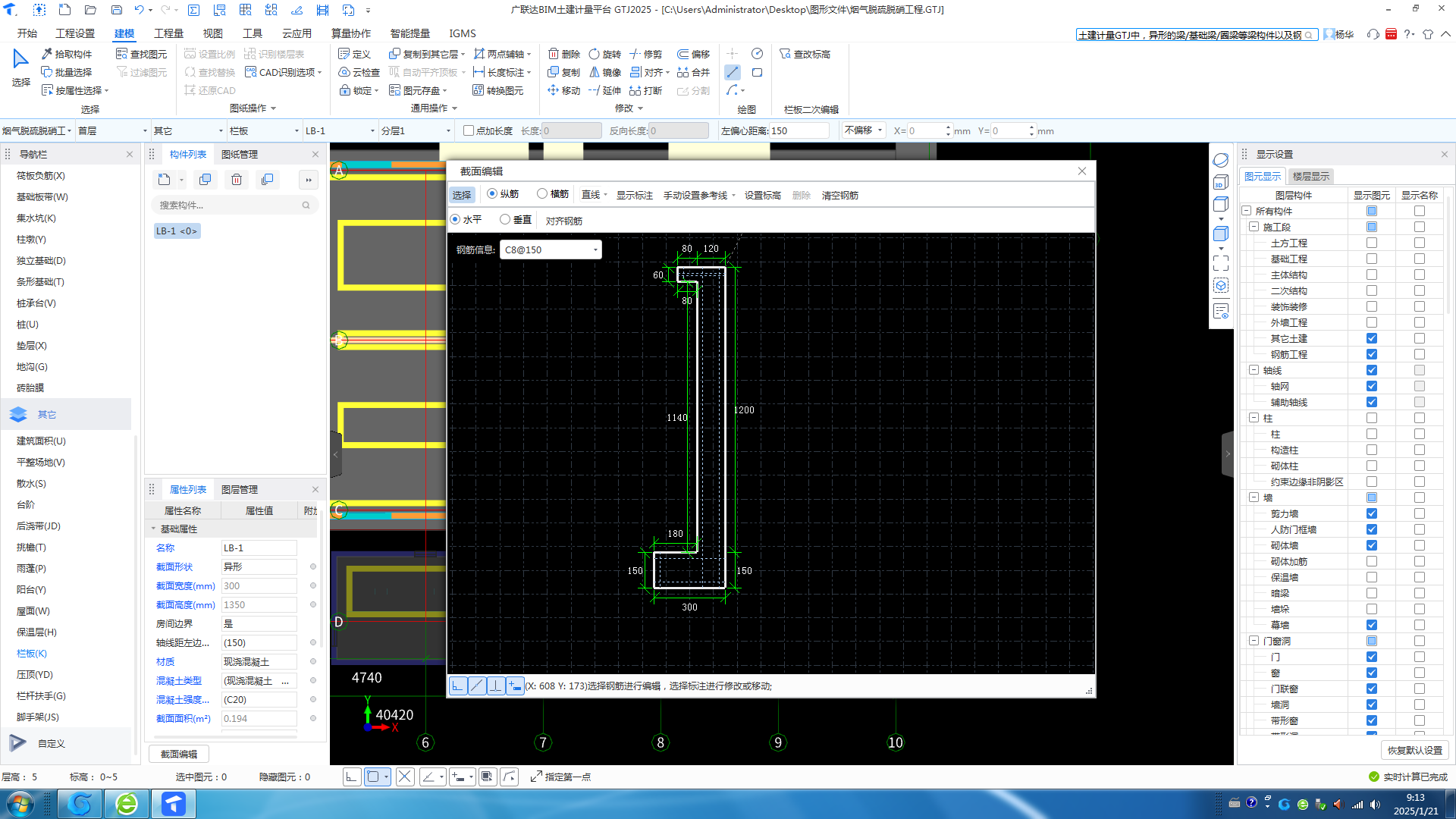Select 栏板(K) in the navigation list
The width and height of the screenshot is (1456, 819).
coord(32,653)
